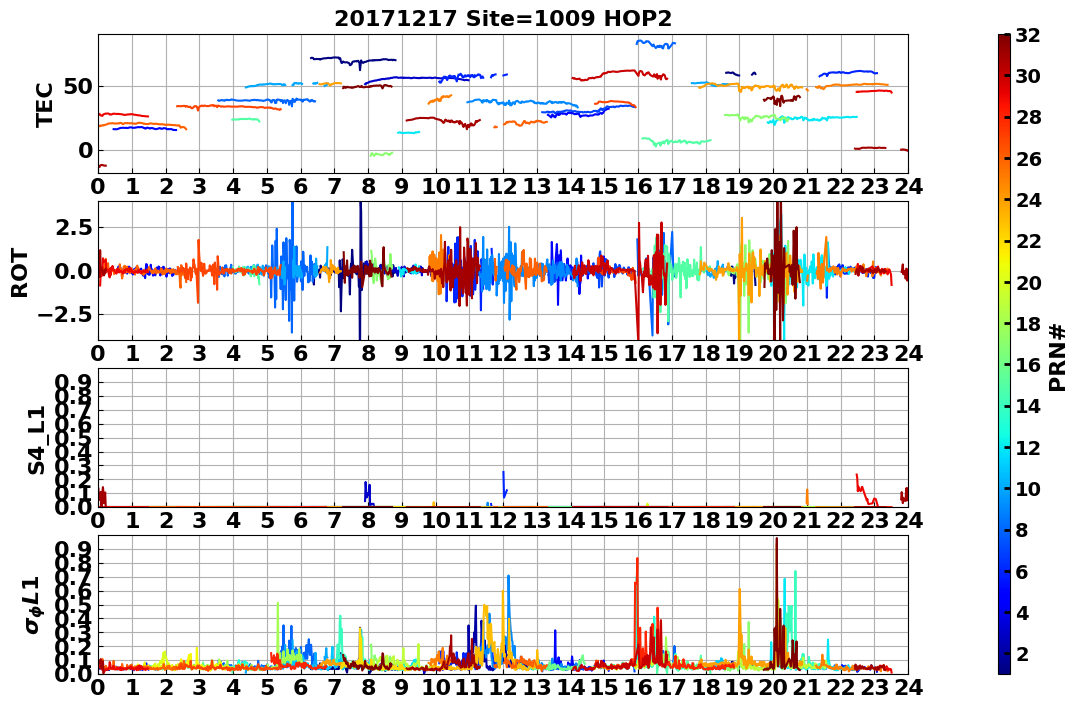The image size is (1077, 709).
Task: Click the −2.5 tick on ROT y-axis
Action: point(67,315)
